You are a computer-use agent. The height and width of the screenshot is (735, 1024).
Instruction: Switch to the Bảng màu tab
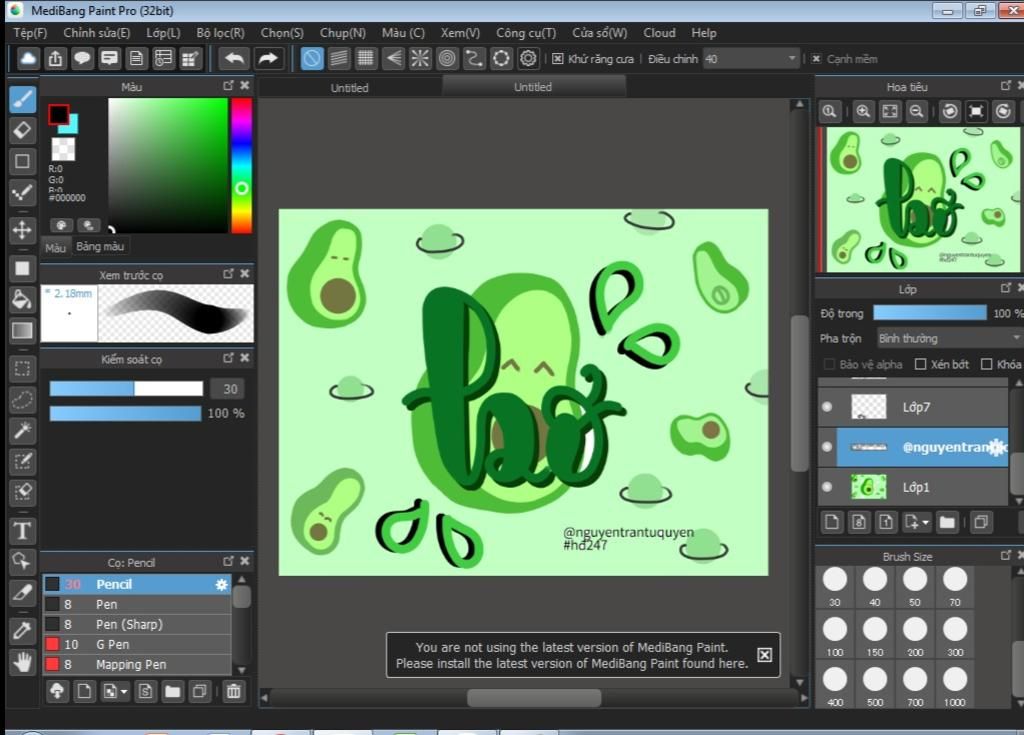(100, 246)
